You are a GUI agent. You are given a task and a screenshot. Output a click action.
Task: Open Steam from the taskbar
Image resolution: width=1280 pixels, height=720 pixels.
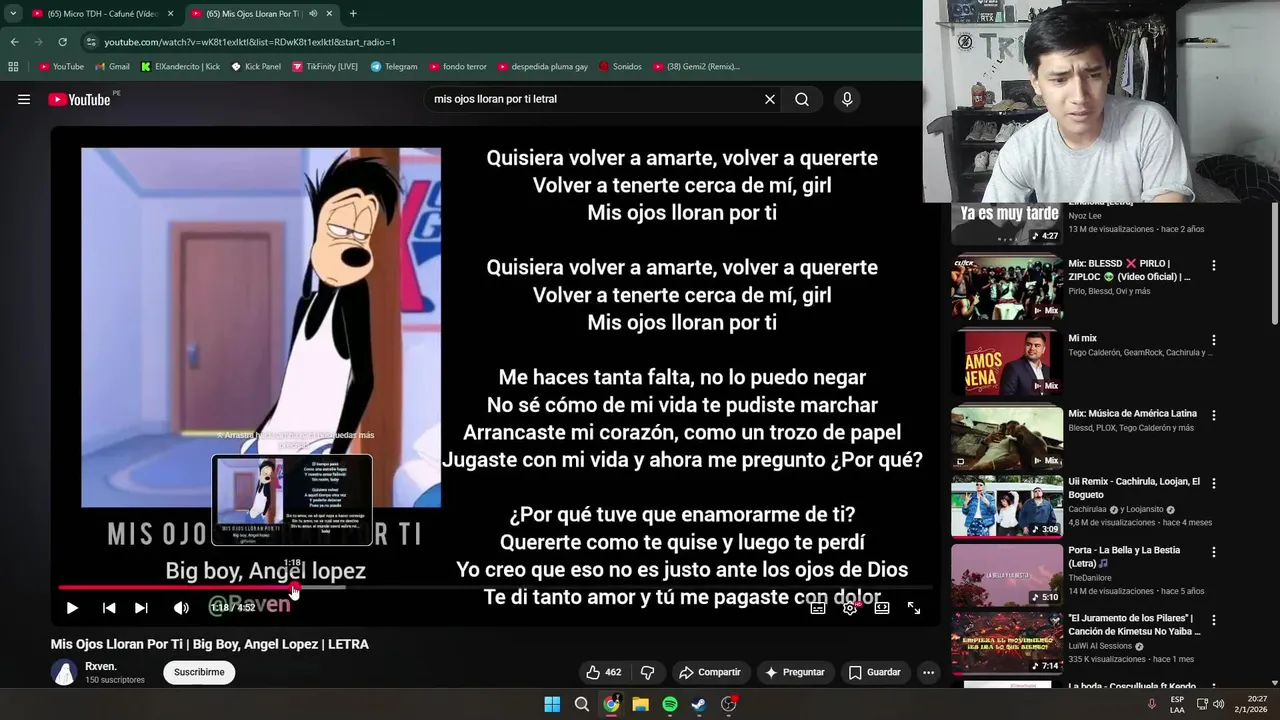coord(699,704)
